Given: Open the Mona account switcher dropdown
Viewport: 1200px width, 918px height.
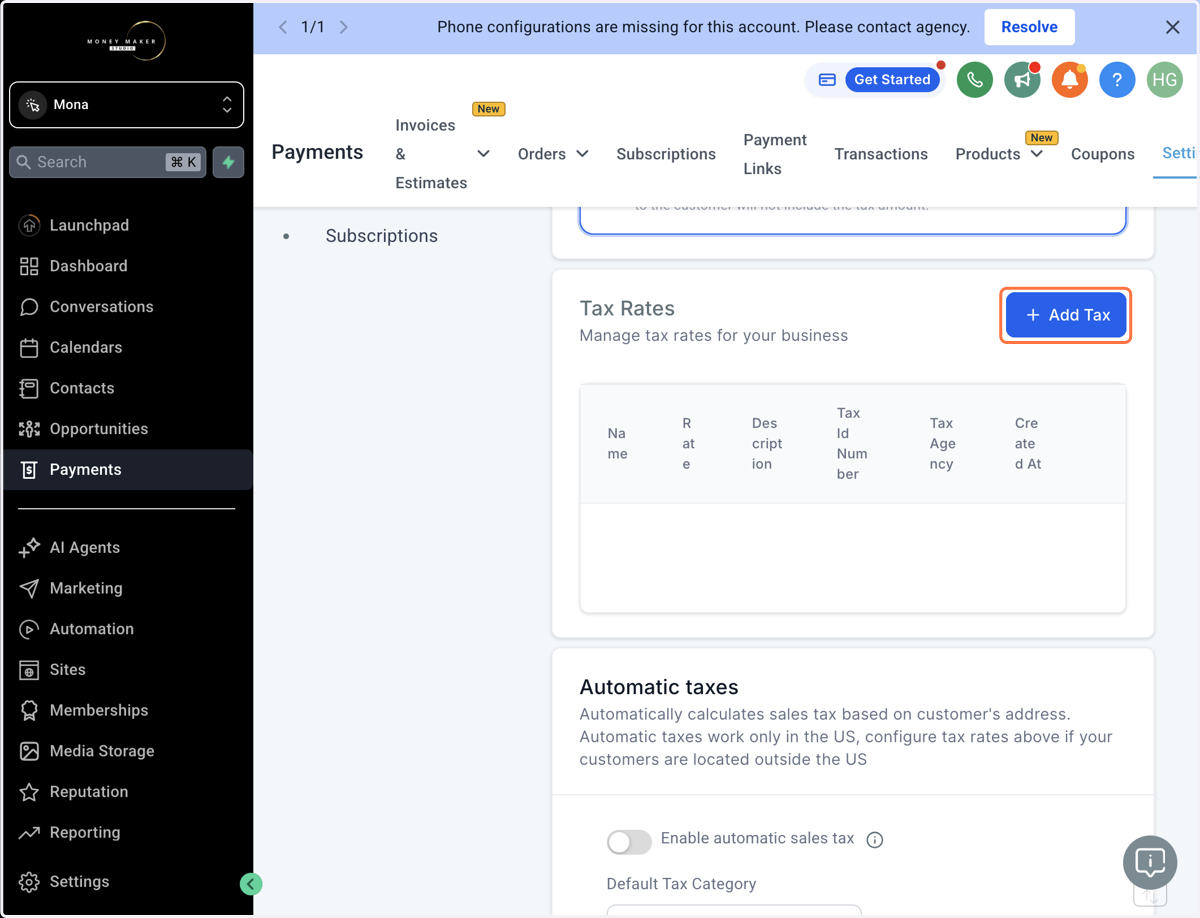Looking at the screenshot, I should pyautogui.click(x=127, y=105).
